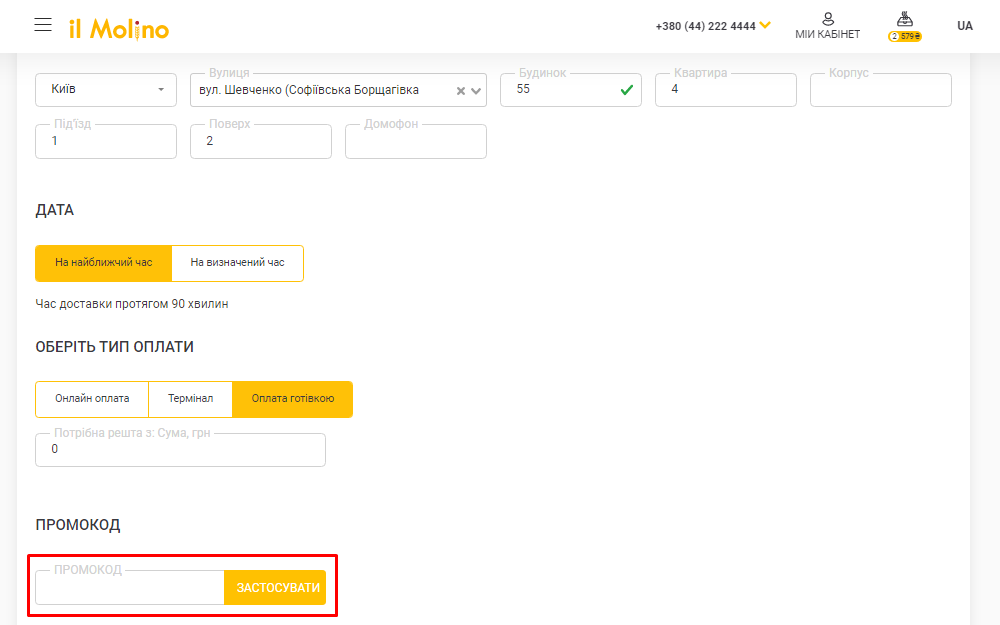
Task: Click the il Molino logo
Action: [119, 29]
